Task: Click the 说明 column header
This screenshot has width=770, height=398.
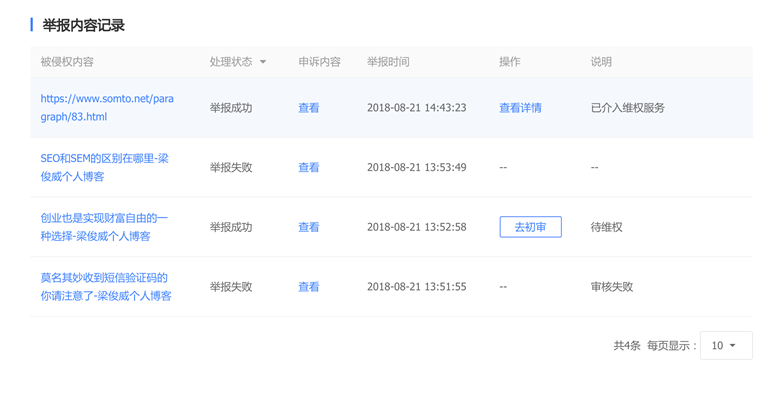Action: point(601,62)
